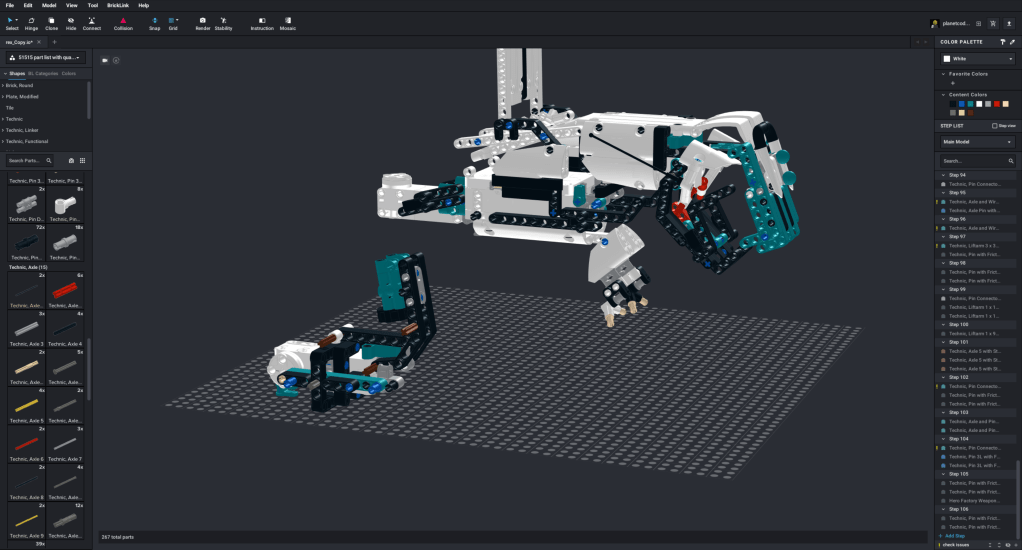Open Instruction maker
This screenshot has height=550, width=1022.
[262, 23]
